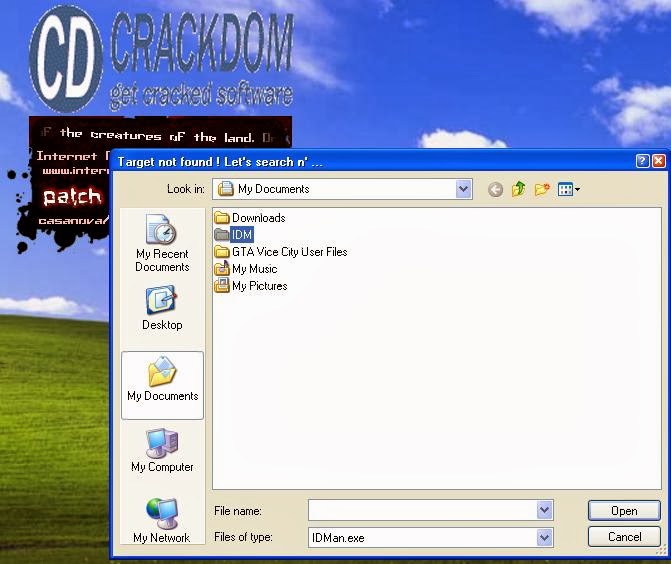The height and width of the screenshot is (564, 671).
Task: Click the 'My Music' folder name
Action: point(255,269)
